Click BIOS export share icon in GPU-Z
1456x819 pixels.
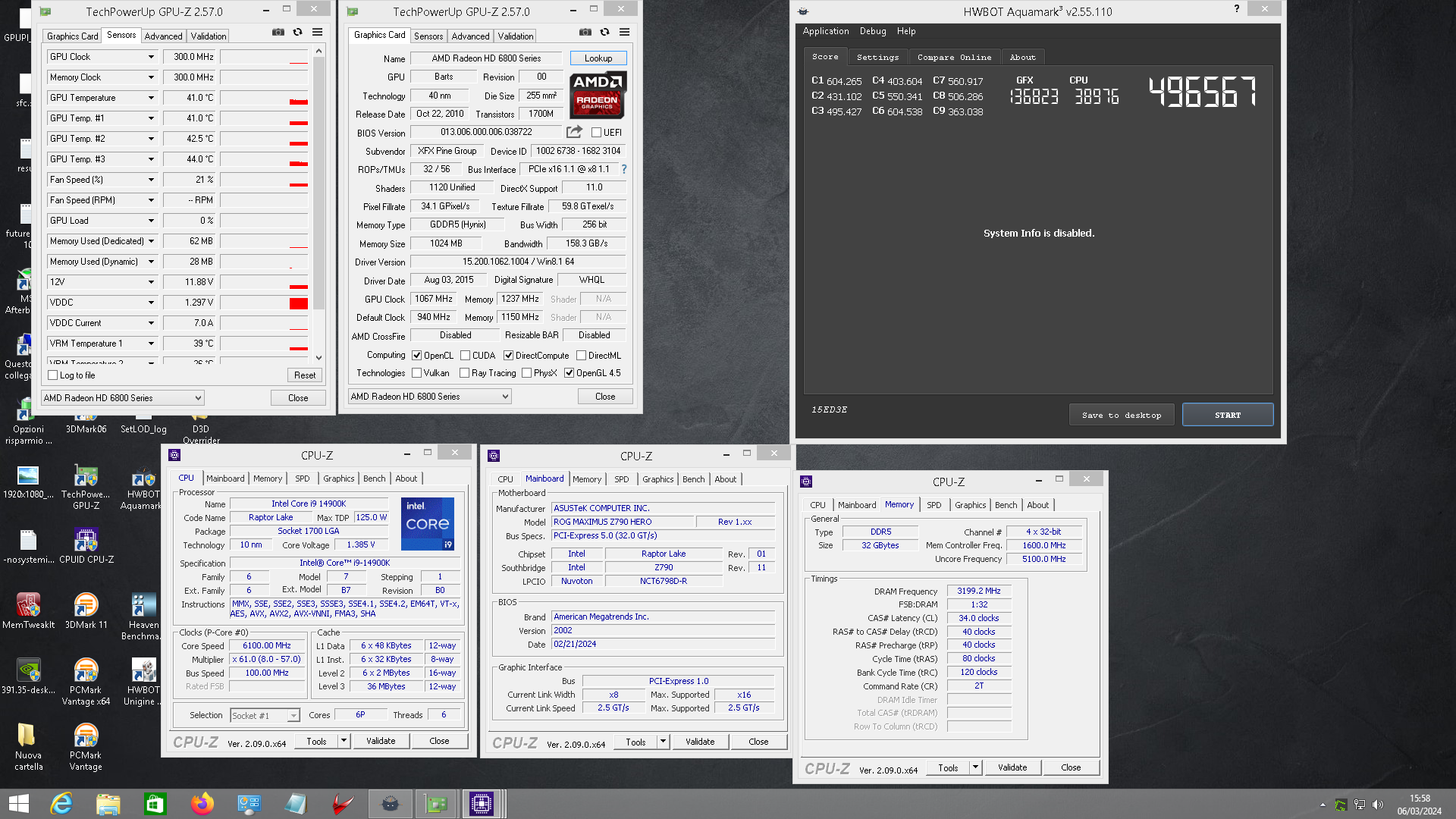[575, 132]
